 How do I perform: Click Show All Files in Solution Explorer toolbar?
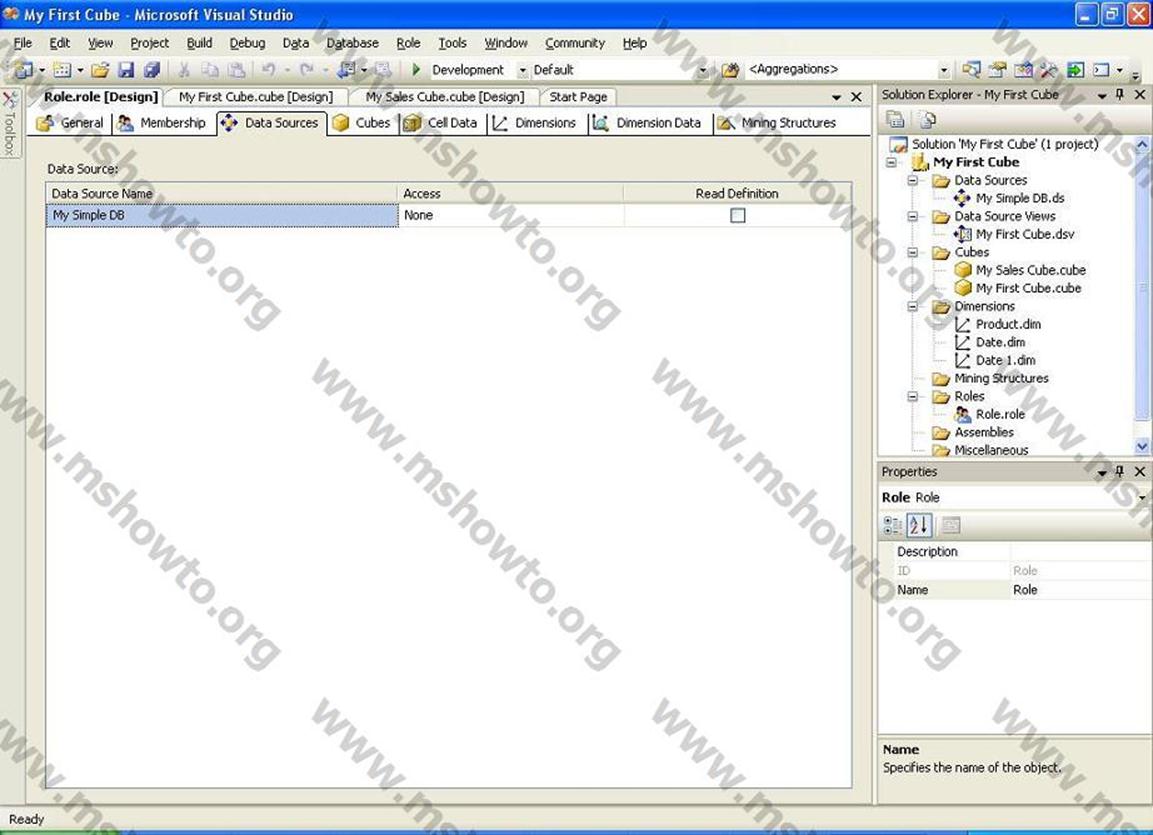pyautogui.click(x=927, y=119)
